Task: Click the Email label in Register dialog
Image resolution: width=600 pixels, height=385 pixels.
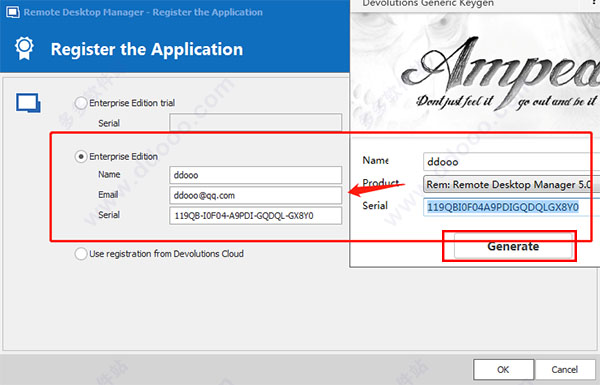Action: pyautogui.click(x=108, y=195)
